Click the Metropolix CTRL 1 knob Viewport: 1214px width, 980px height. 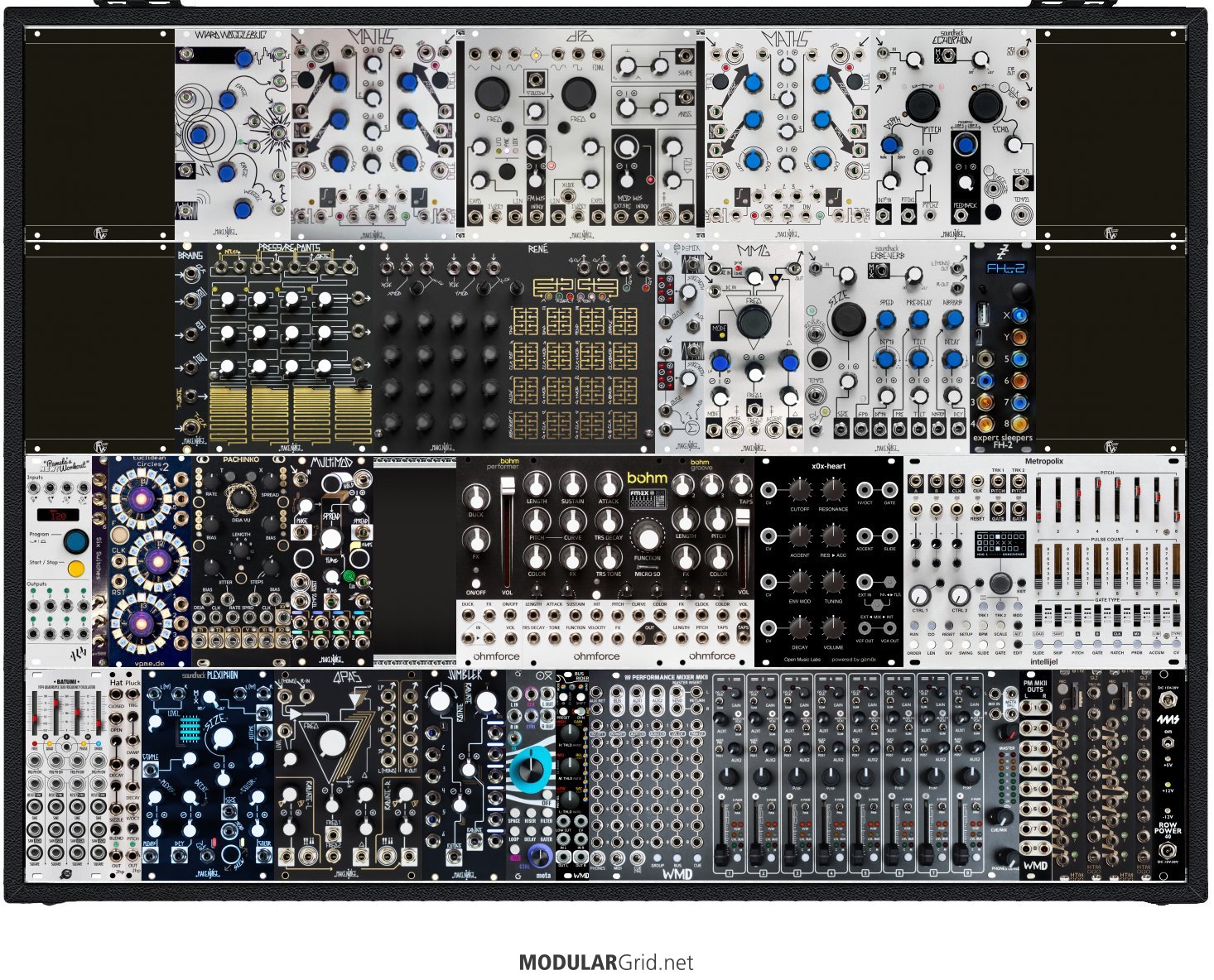click(919, 595)
